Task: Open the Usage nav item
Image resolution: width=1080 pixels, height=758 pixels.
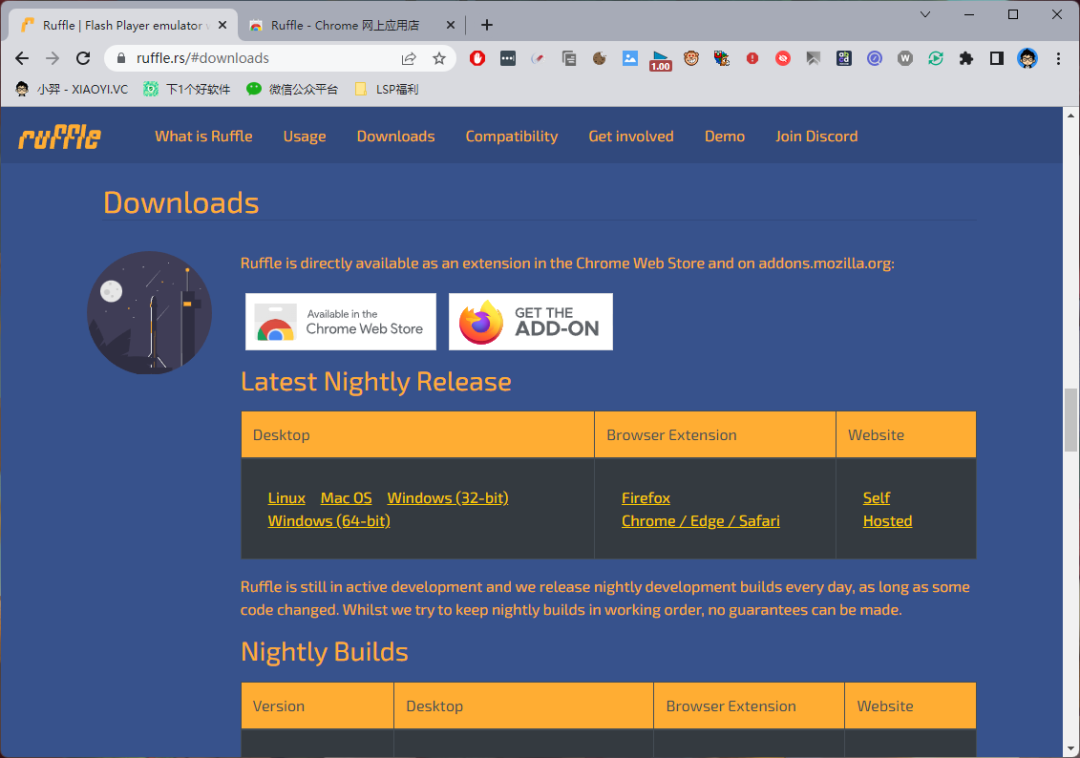Action: coord(304,136)
